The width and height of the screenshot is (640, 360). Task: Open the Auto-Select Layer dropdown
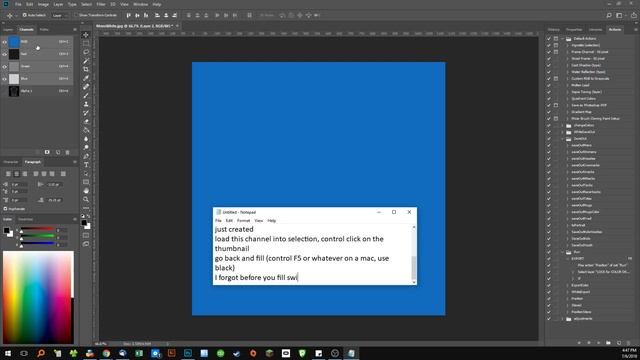[60, 16]
